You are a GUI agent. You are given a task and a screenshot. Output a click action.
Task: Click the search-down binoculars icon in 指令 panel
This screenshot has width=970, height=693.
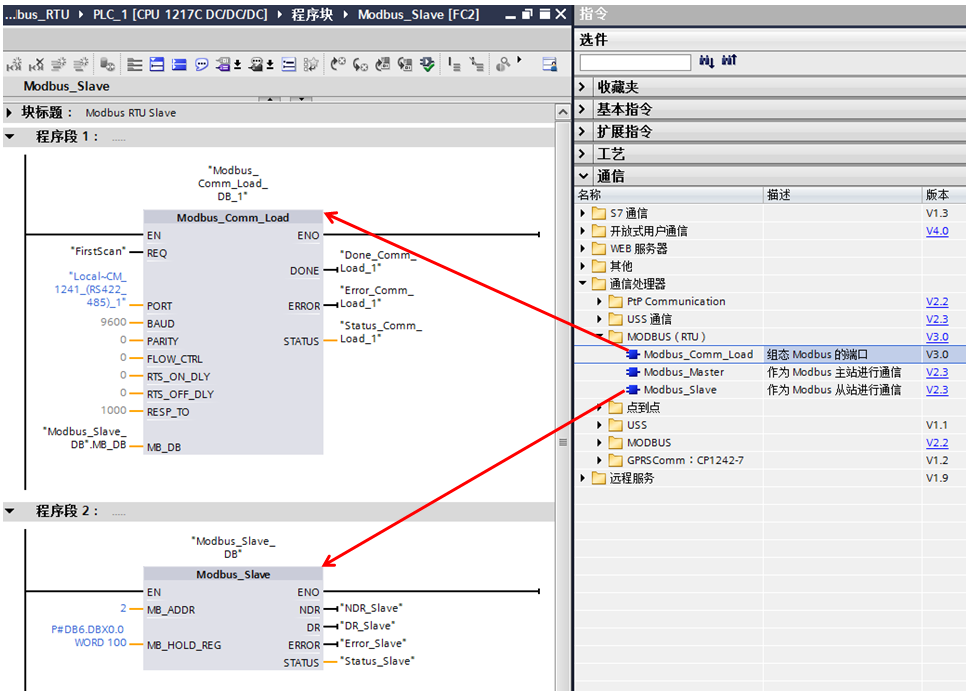coord(707,60)
